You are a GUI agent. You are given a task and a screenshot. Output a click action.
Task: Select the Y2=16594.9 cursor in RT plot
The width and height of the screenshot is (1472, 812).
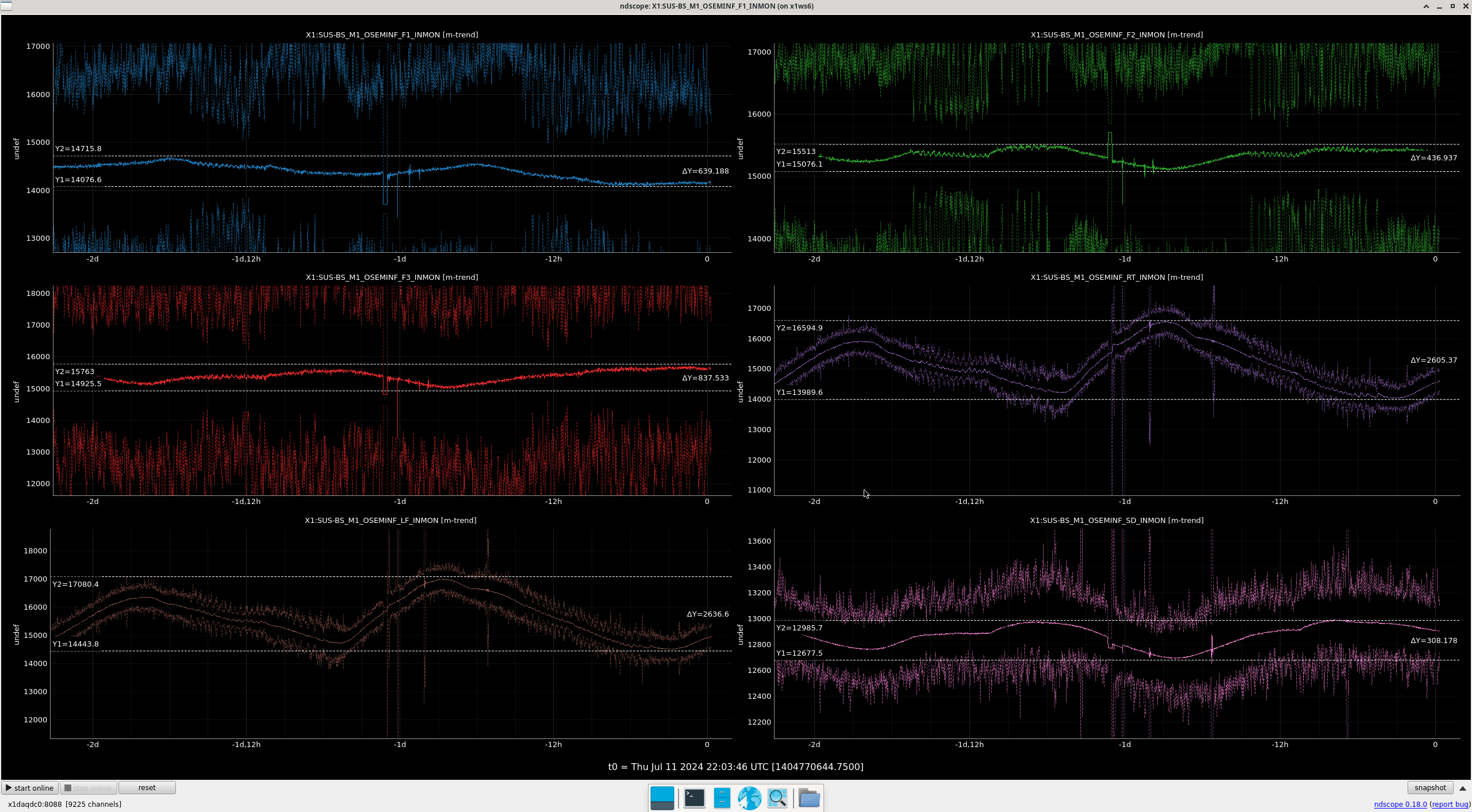coord(799,328)
